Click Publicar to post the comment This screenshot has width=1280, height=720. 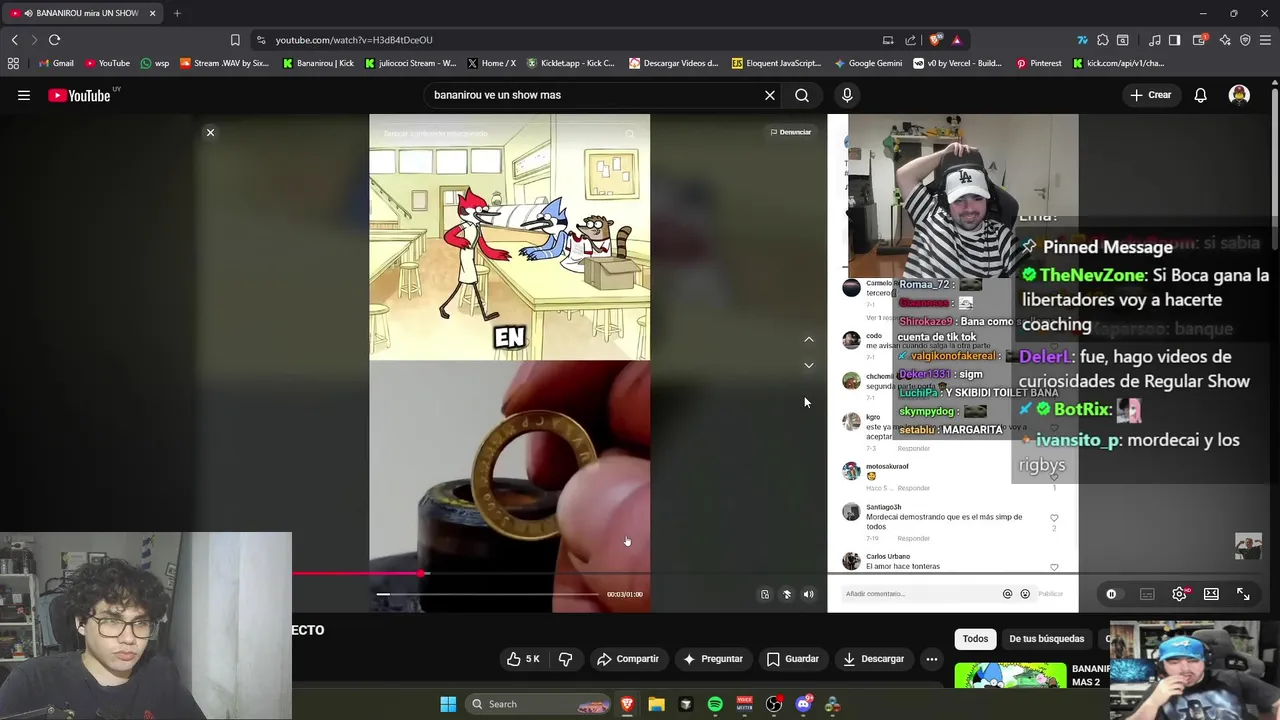pos(1050,594)
